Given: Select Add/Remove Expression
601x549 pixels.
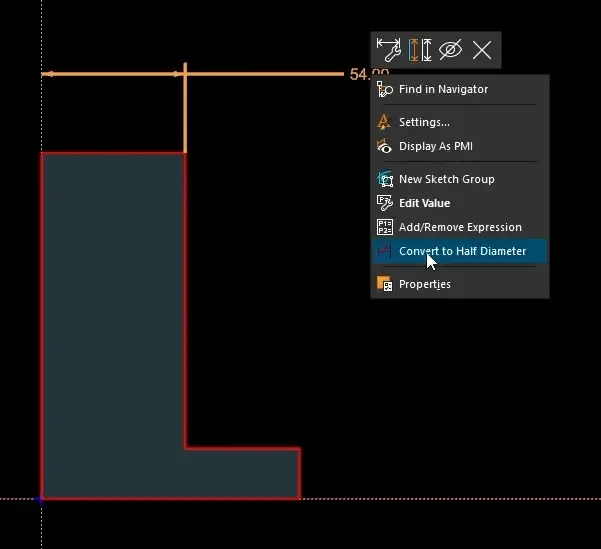Looking at the screenshot, I should coord(460,227).
